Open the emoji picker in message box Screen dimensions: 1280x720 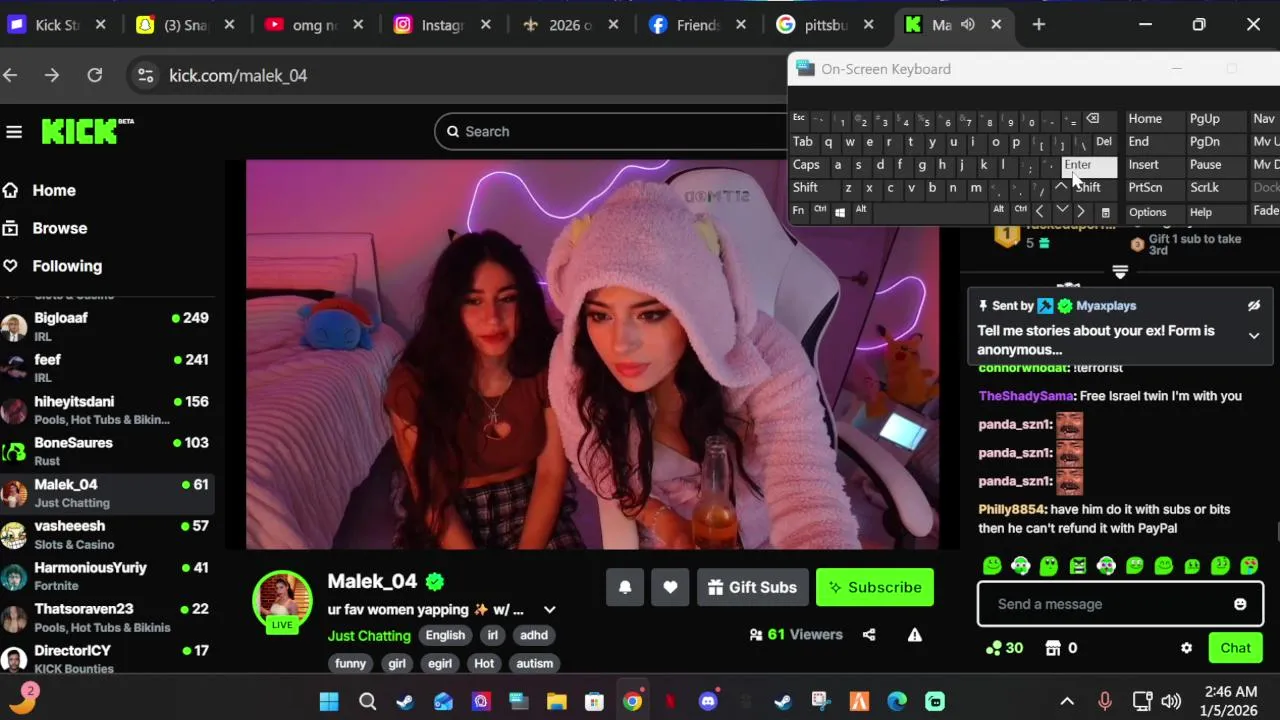[1240, 604]
